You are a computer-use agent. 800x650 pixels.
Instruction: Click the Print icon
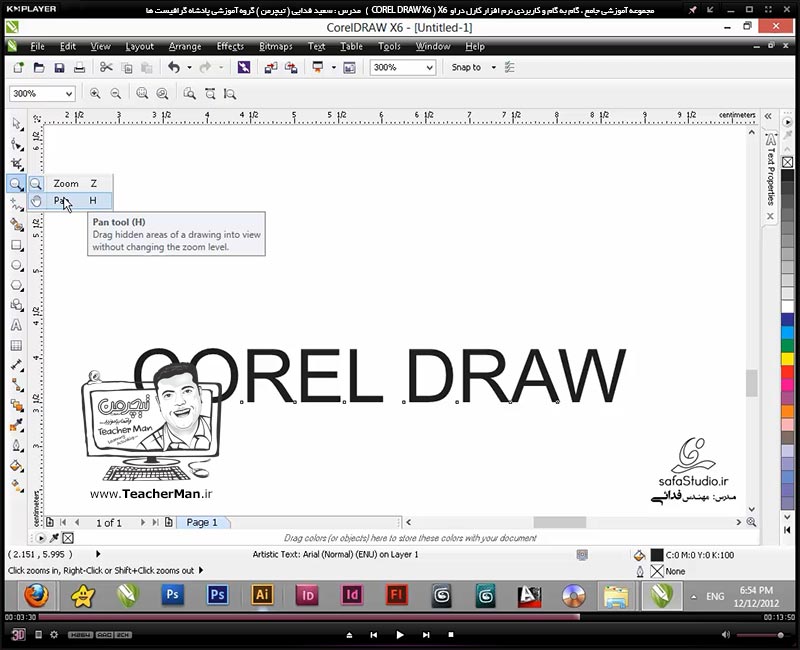point(79,67)
